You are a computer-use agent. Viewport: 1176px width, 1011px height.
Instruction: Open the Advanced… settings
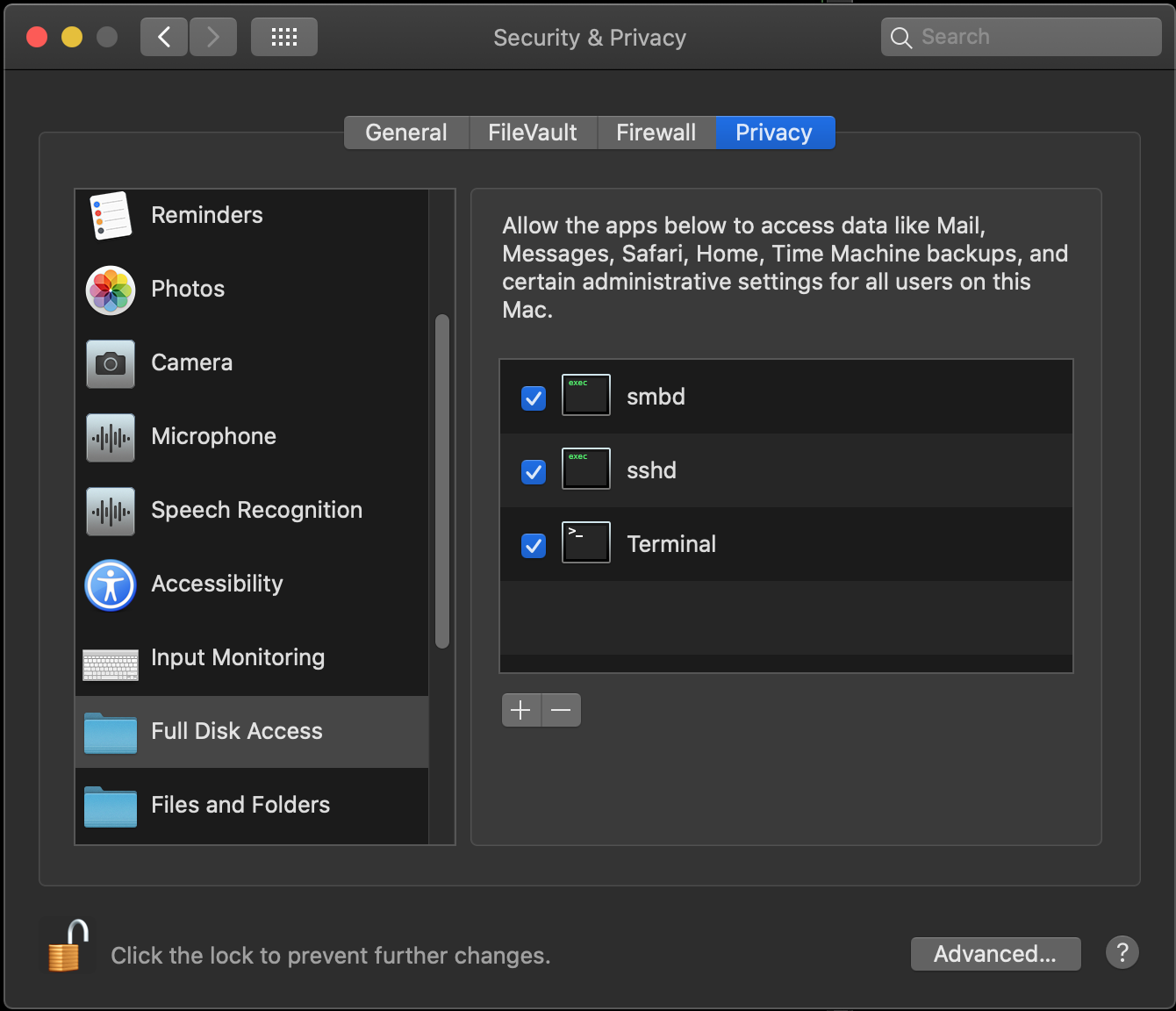[x=995, y=954]
